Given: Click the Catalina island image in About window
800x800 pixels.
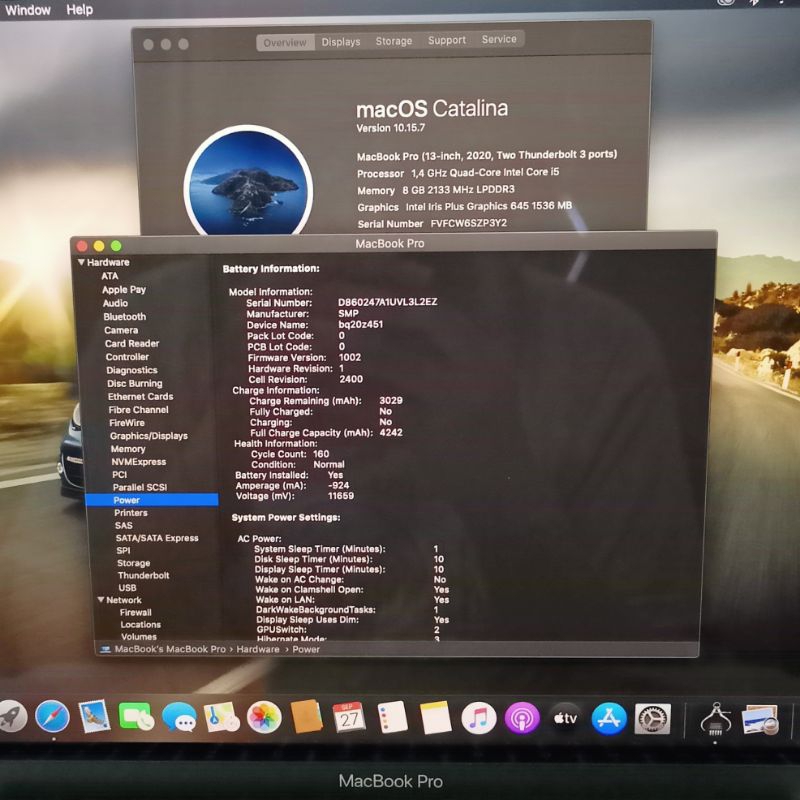Looking at the screenshot, I should pyautogui.click(x=248, y=183).
